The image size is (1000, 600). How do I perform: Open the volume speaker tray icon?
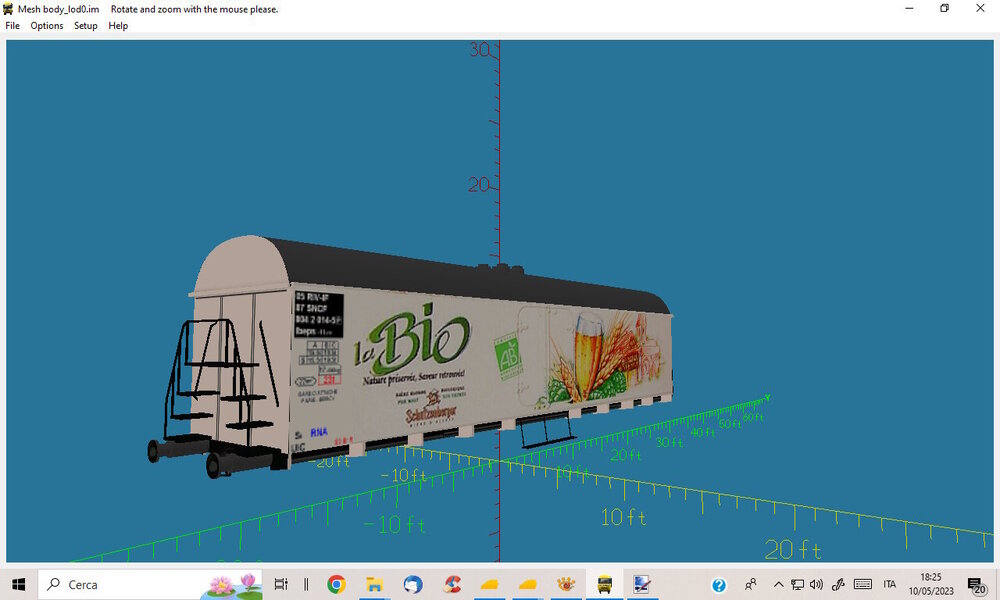point(816,584)
